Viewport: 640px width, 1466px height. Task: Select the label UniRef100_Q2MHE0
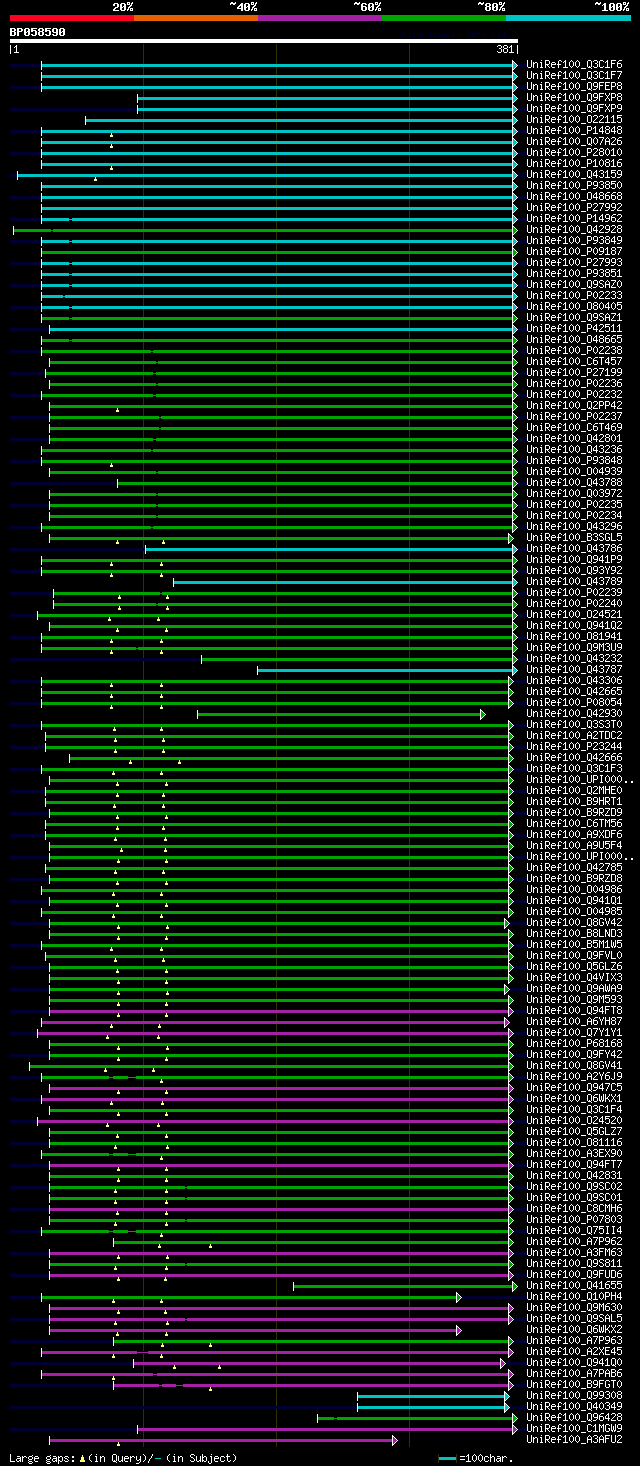574,791
